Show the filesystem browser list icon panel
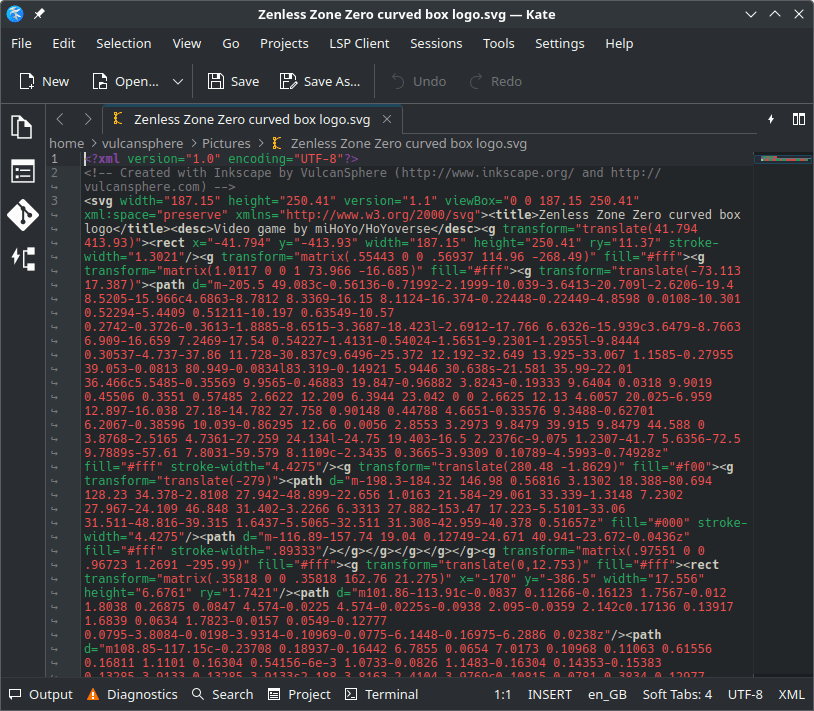This screenshot has height=711, width=814. click(x=21, y=171)
